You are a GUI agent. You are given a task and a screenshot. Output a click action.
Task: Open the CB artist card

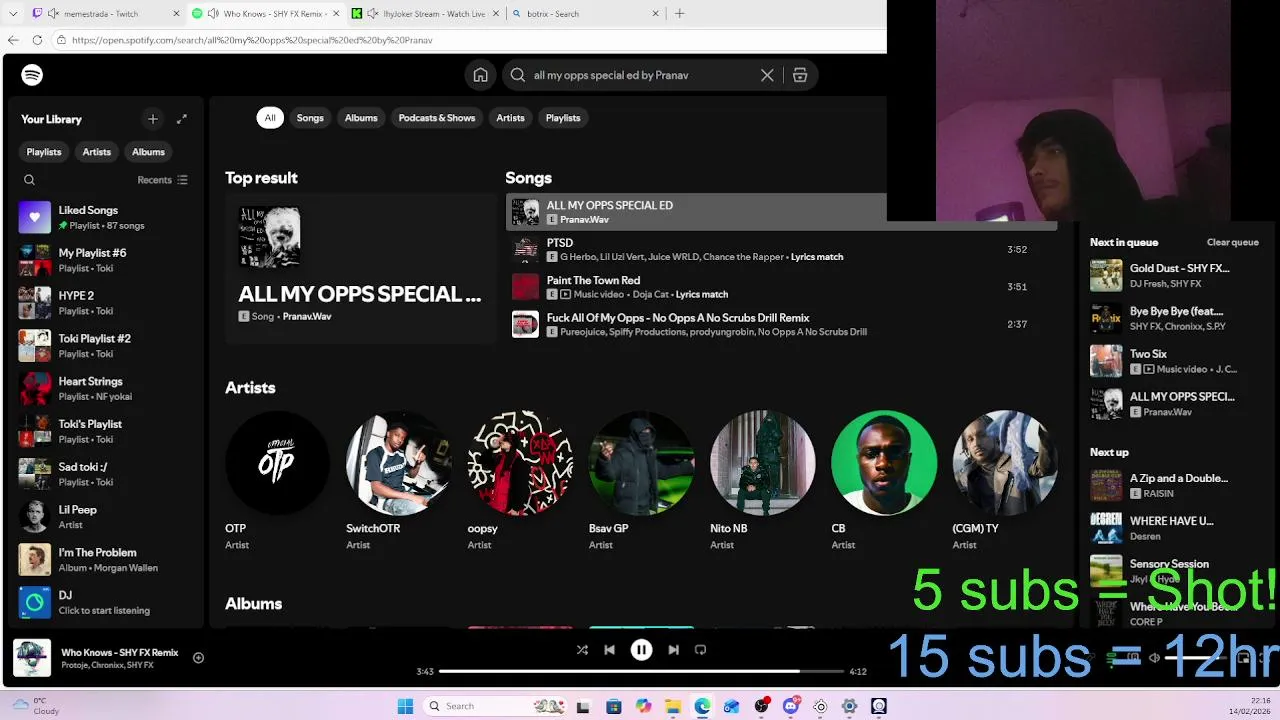884,479
